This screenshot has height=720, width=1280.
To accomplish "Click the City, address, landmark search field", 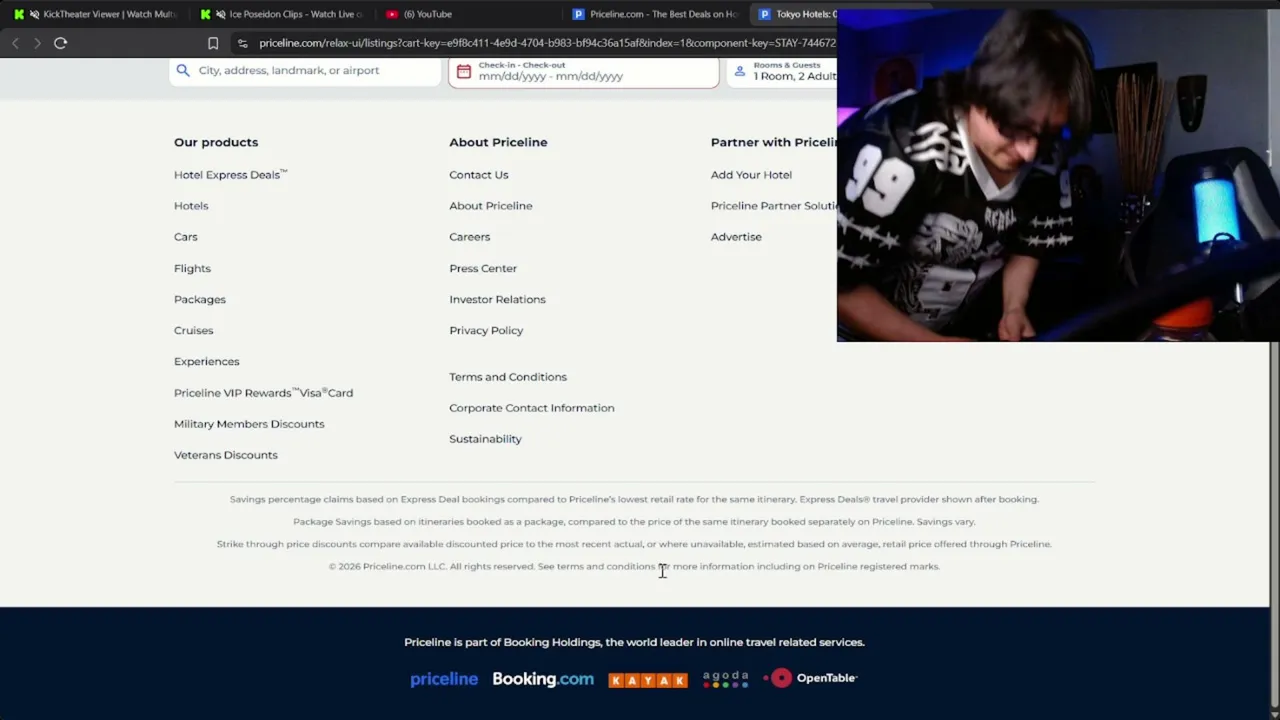I will (305, 71).
